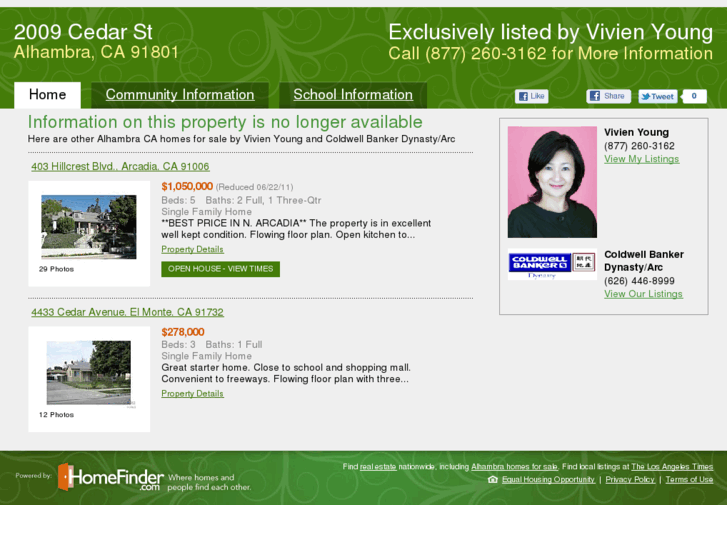Click the $1,050,000 price text
727x545 pixels.
pos(187,186)
